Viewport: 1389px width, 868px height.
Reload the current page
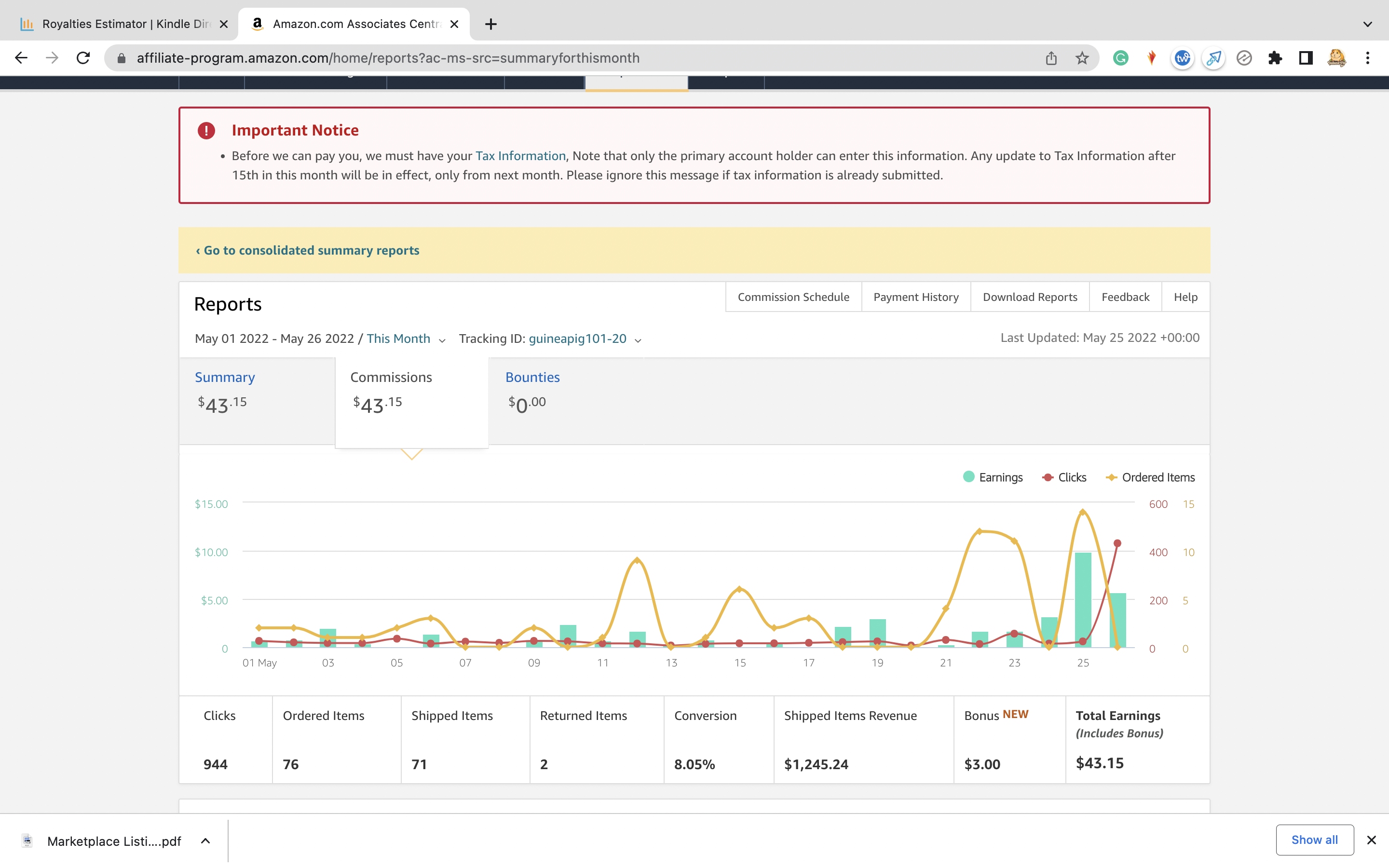[83, 58]
